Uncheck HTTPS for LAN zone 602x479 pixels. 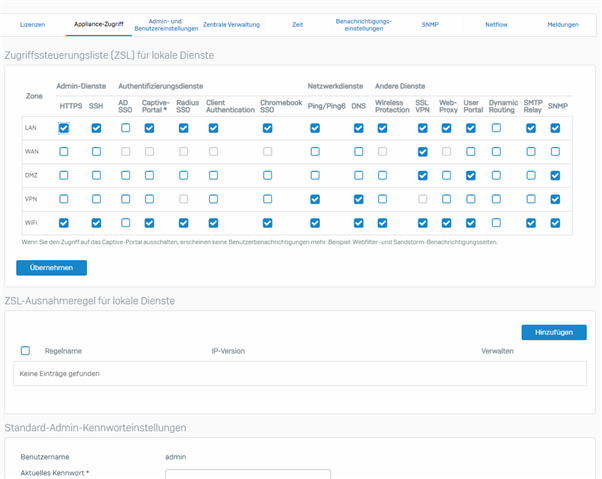pos(64,128)
